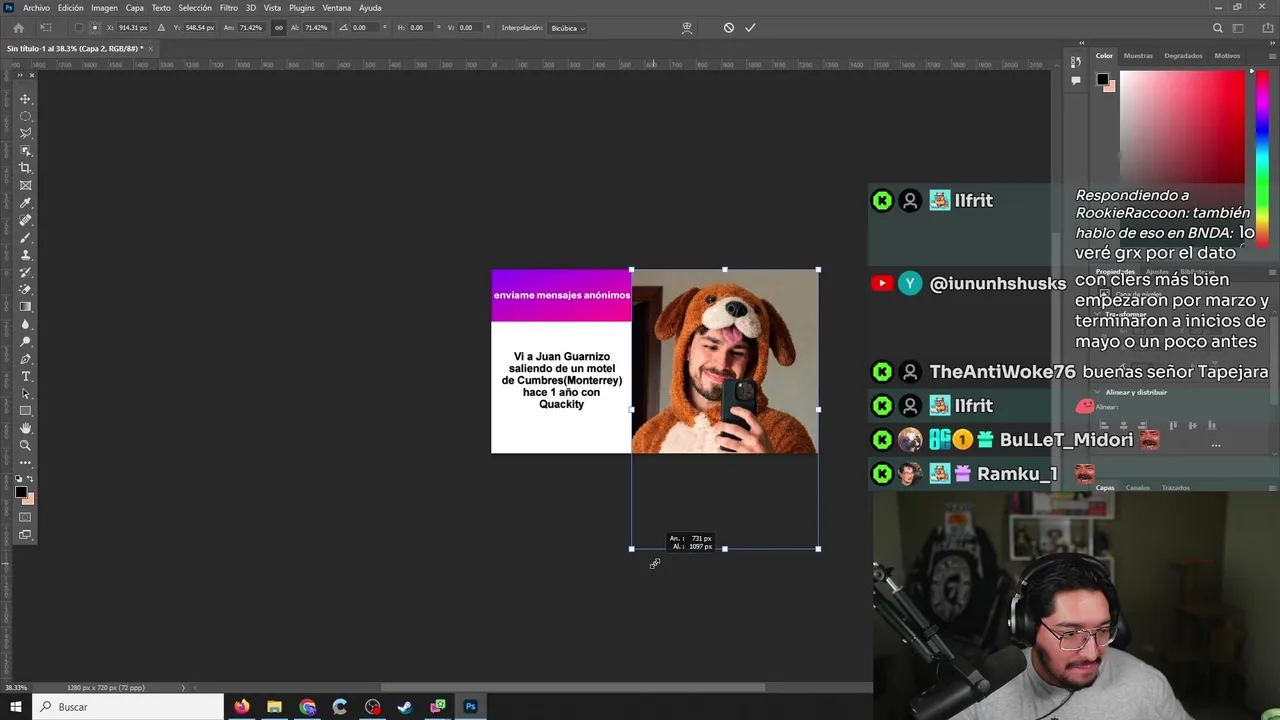Select the Crop tool
This screenshot has height=720, width=1280.
(x=26, y=168)
